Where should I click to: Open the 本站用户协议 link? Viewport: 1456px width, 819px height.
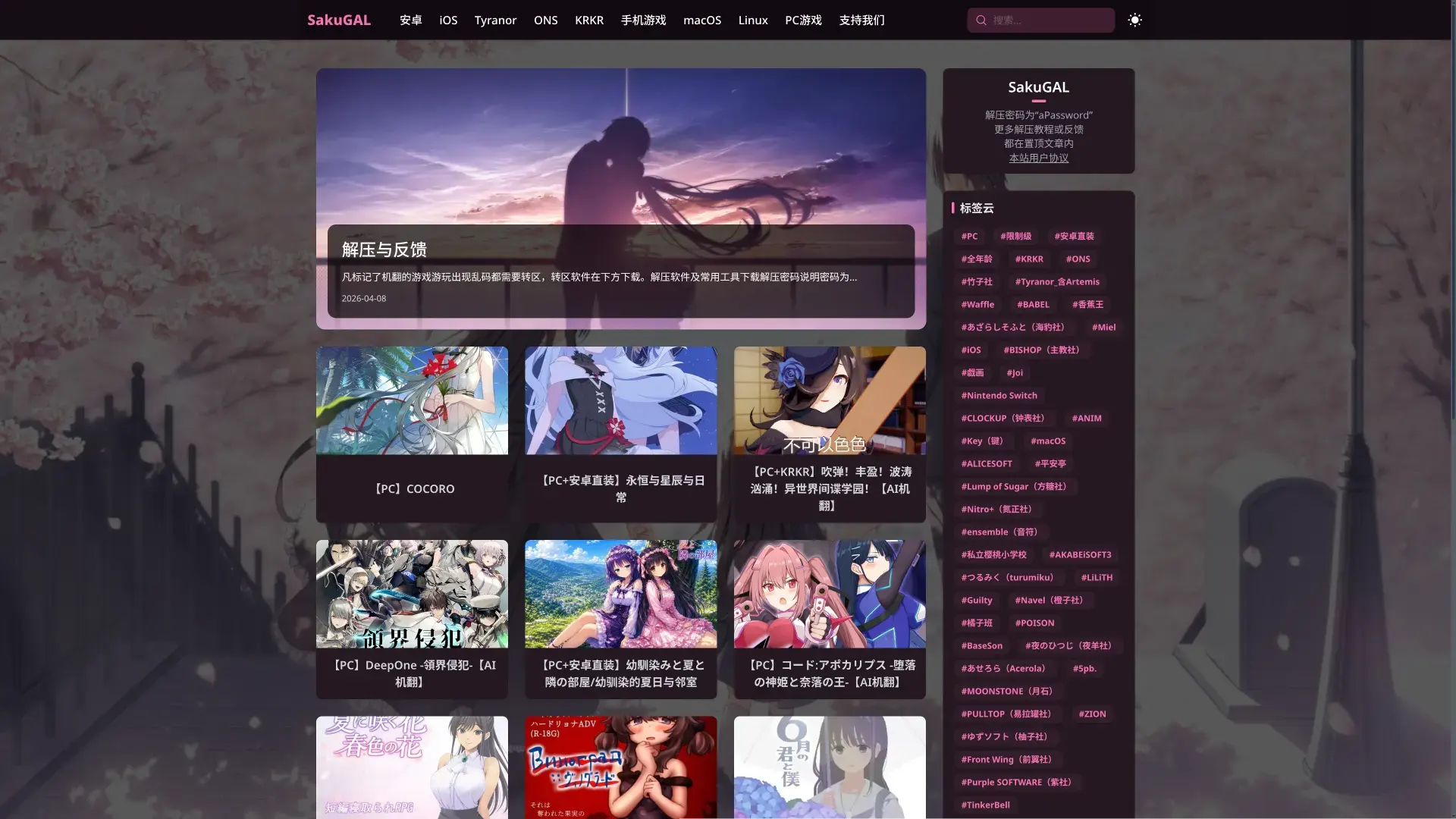[1038, 158]
